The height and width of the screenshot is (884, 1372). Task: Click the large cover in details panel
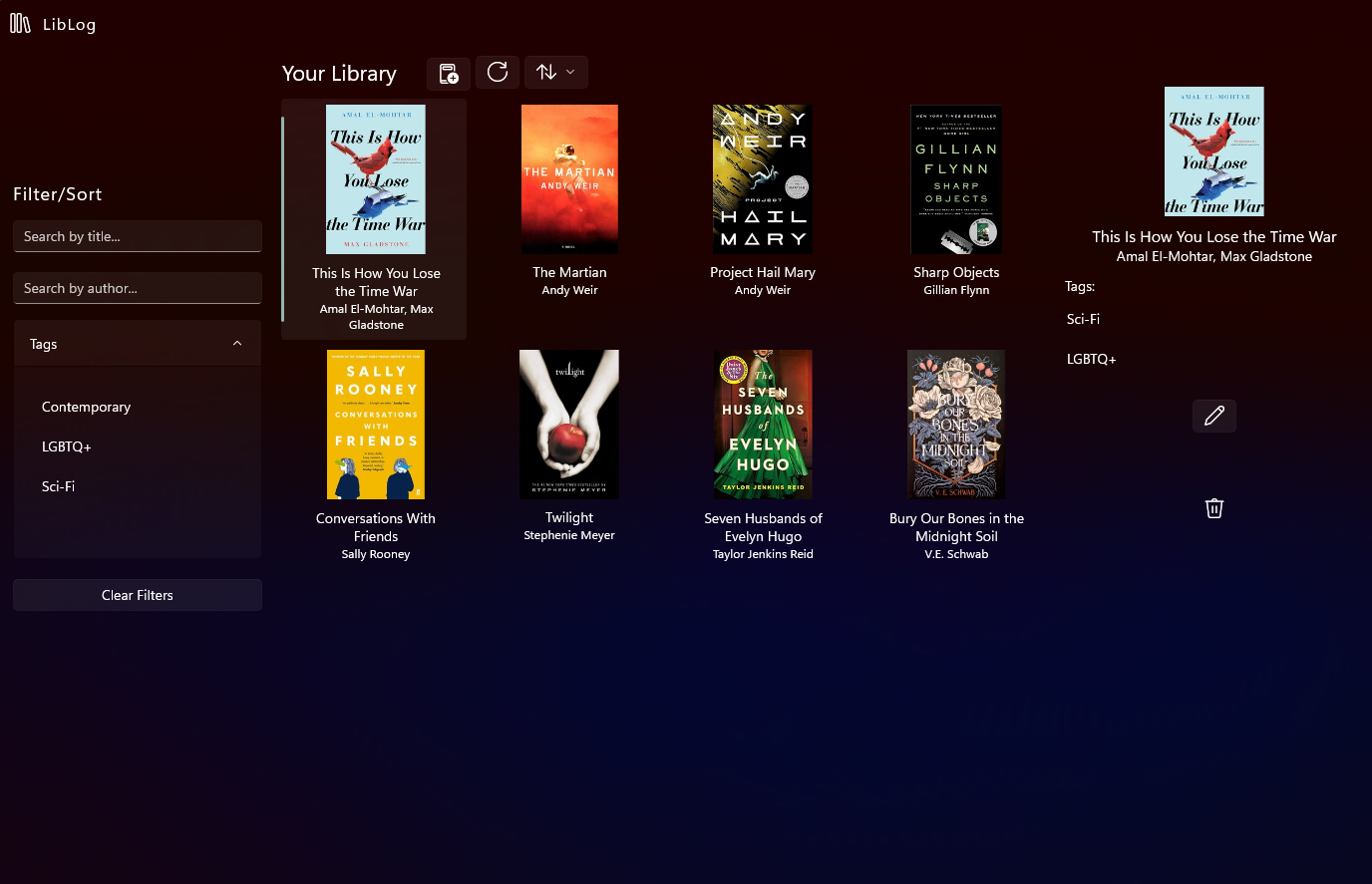point(1213,151)
